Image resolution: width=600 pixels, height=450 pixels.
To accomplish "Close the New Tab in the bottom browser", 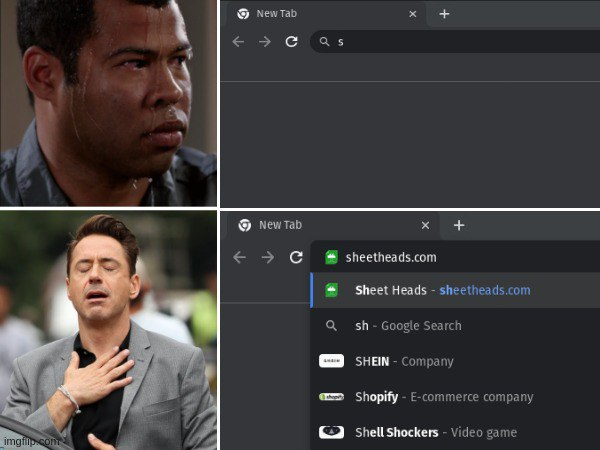I will (425, 225).
